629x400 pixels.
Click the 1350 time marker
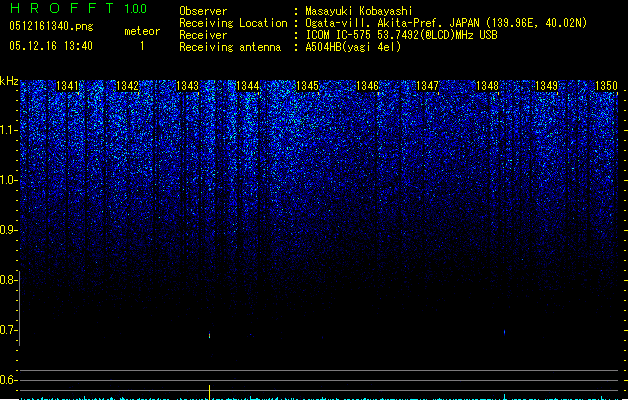(606, 86)
